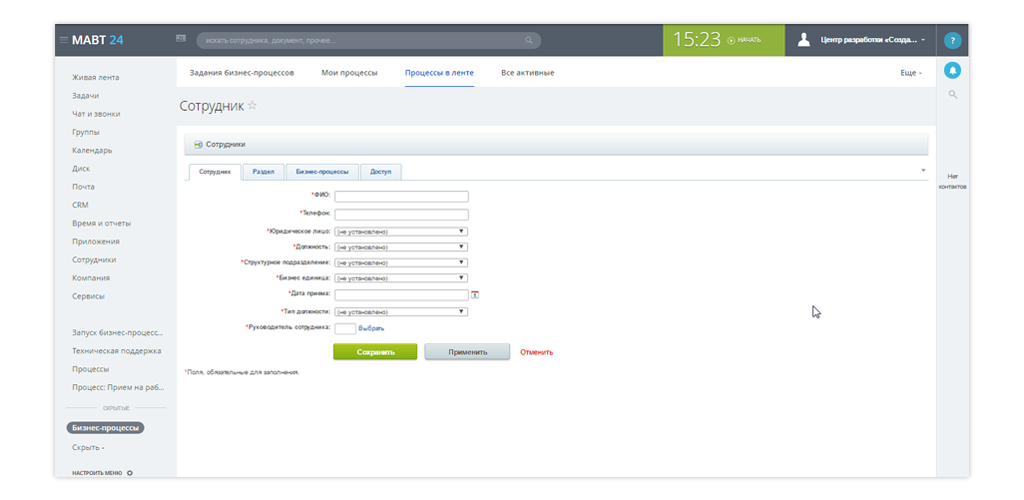The height and width of the screenshot is (500, 1024).
Task: Expand the Центр разработки account menu
Action: 872,40
